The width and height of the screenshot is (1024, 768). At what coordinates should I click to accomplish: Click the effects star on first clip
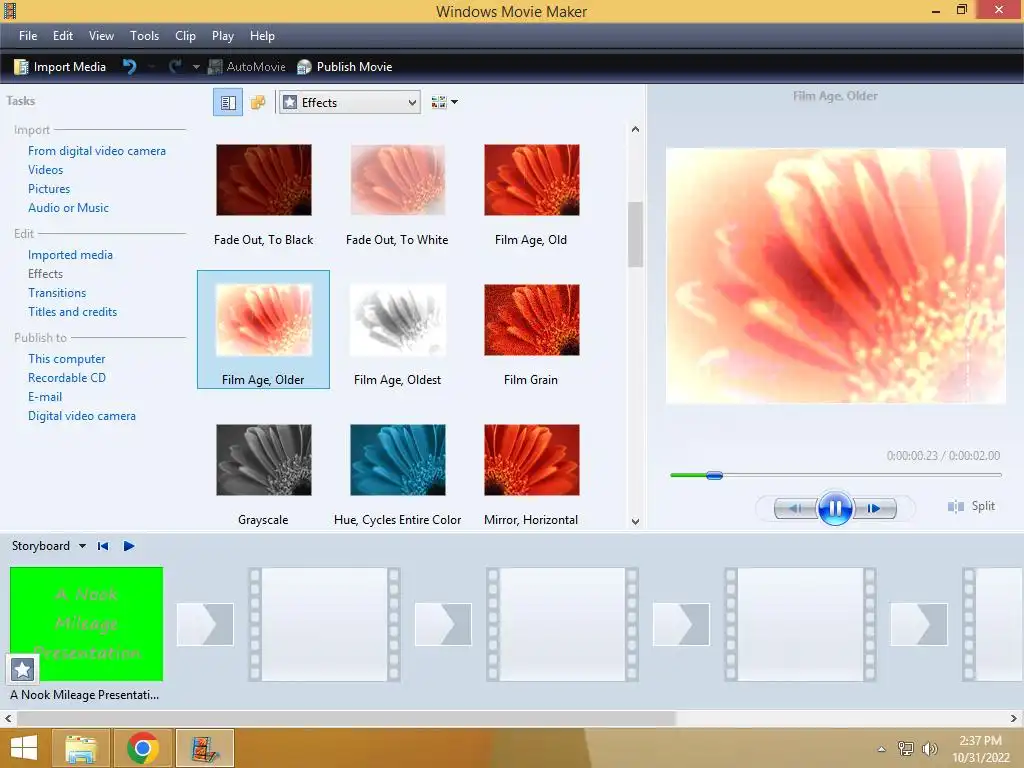[22, 669]
